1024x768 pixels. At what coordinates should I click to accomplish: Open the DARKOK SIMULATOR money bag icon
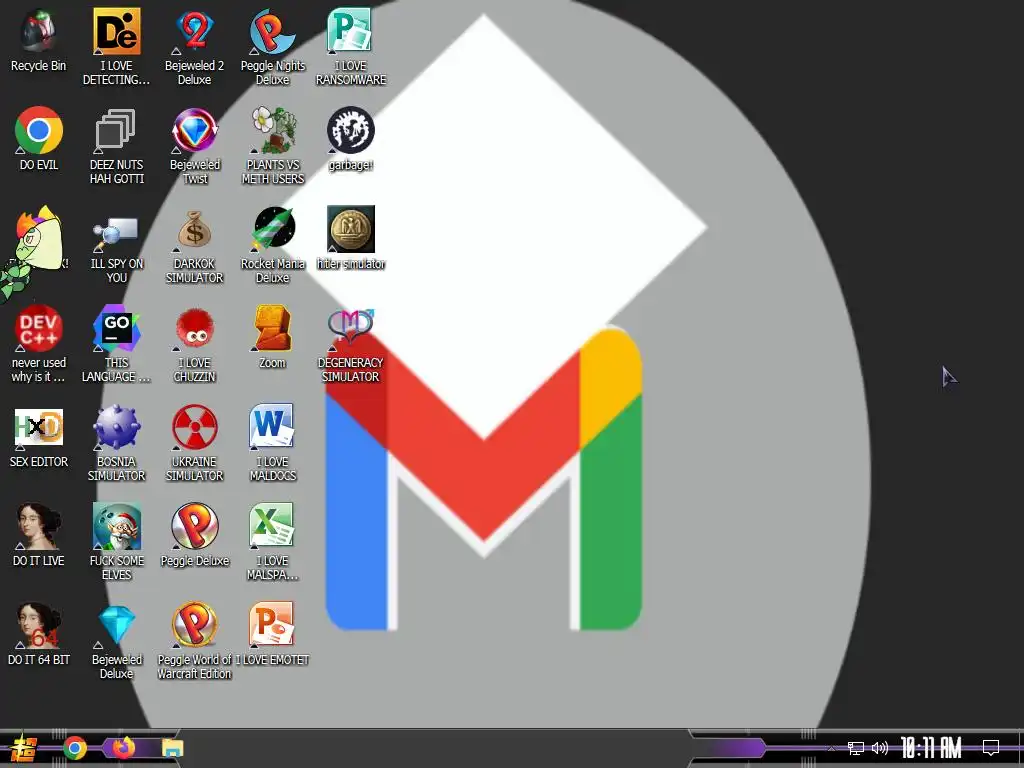195,229
